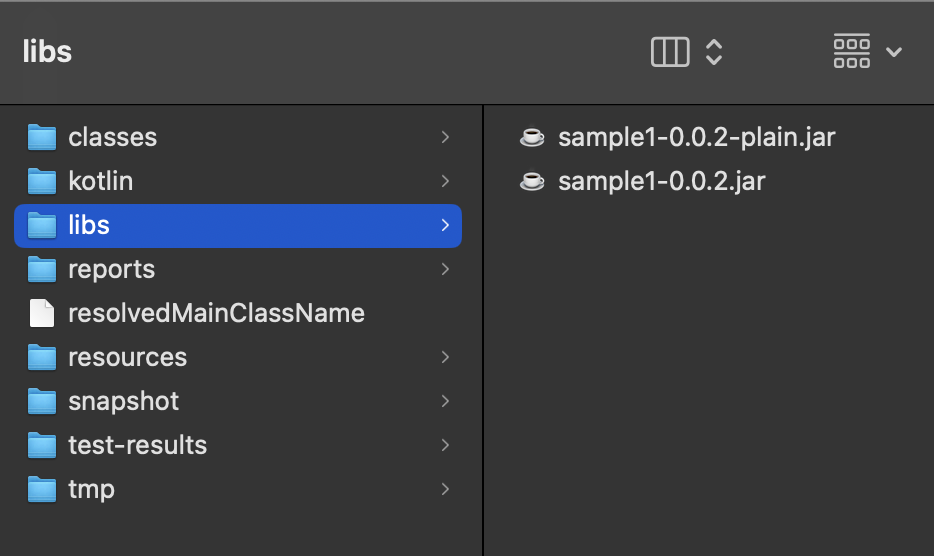Click the resolvedMainClassName document icon
The width and height of the screenshot is (934, 556).
pos(42,313)
